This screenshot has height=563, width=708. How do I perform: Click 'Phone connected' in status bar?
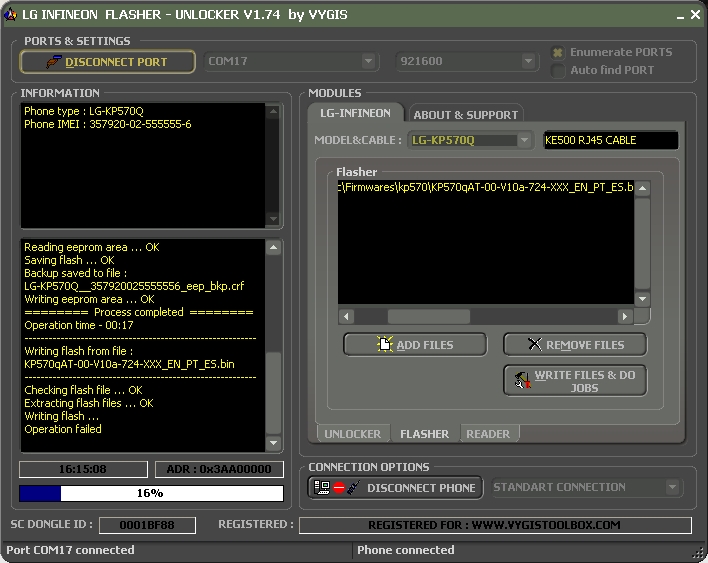pos(405,550)
